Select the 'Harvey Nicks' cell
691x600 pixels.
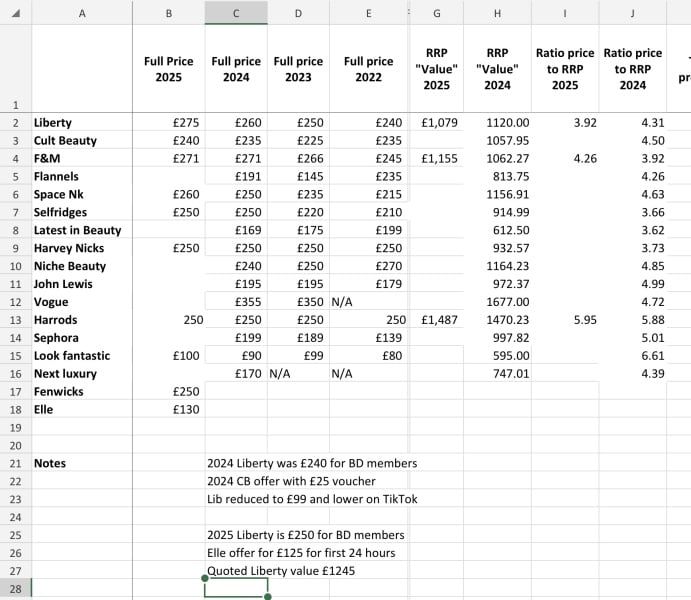click(82, 248)
